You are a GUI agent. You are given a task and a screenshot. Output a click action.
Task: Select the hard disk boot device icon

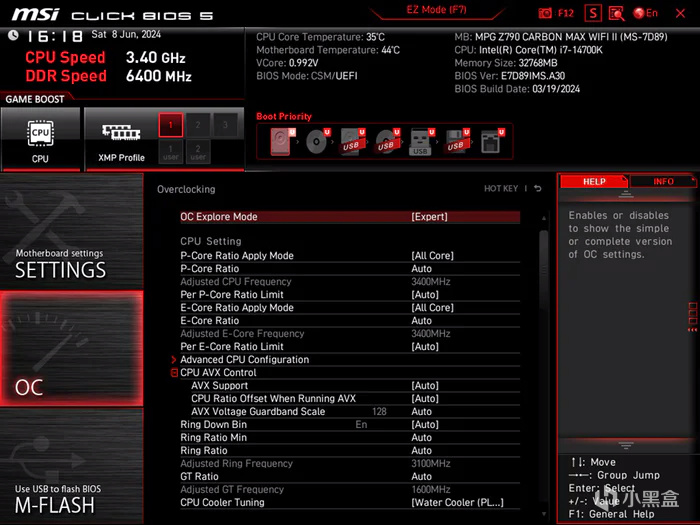282,142
